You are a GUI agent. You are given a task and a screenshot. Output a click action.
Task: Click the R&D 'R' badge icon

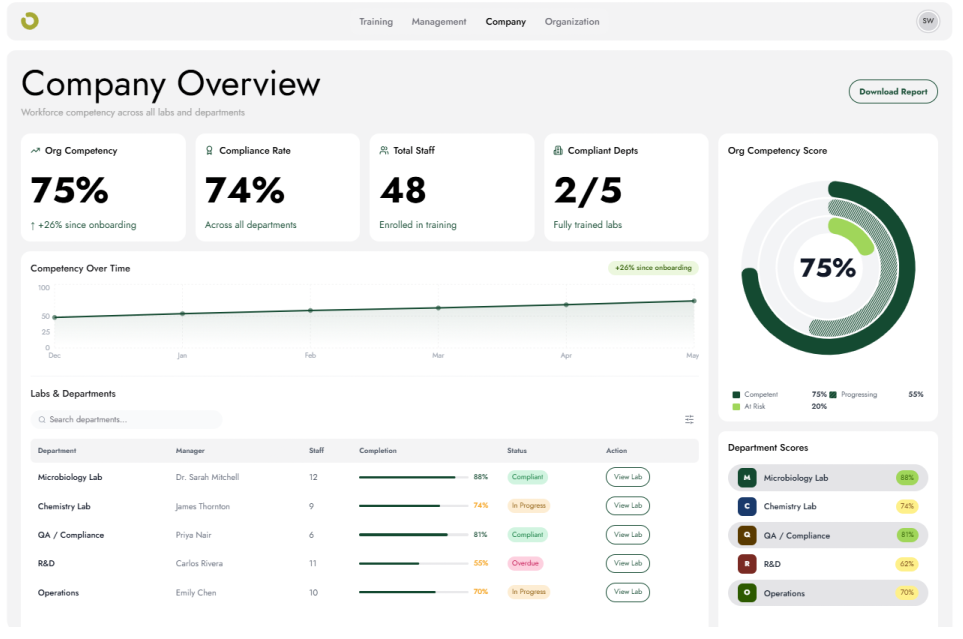click(x=747, y=563)
